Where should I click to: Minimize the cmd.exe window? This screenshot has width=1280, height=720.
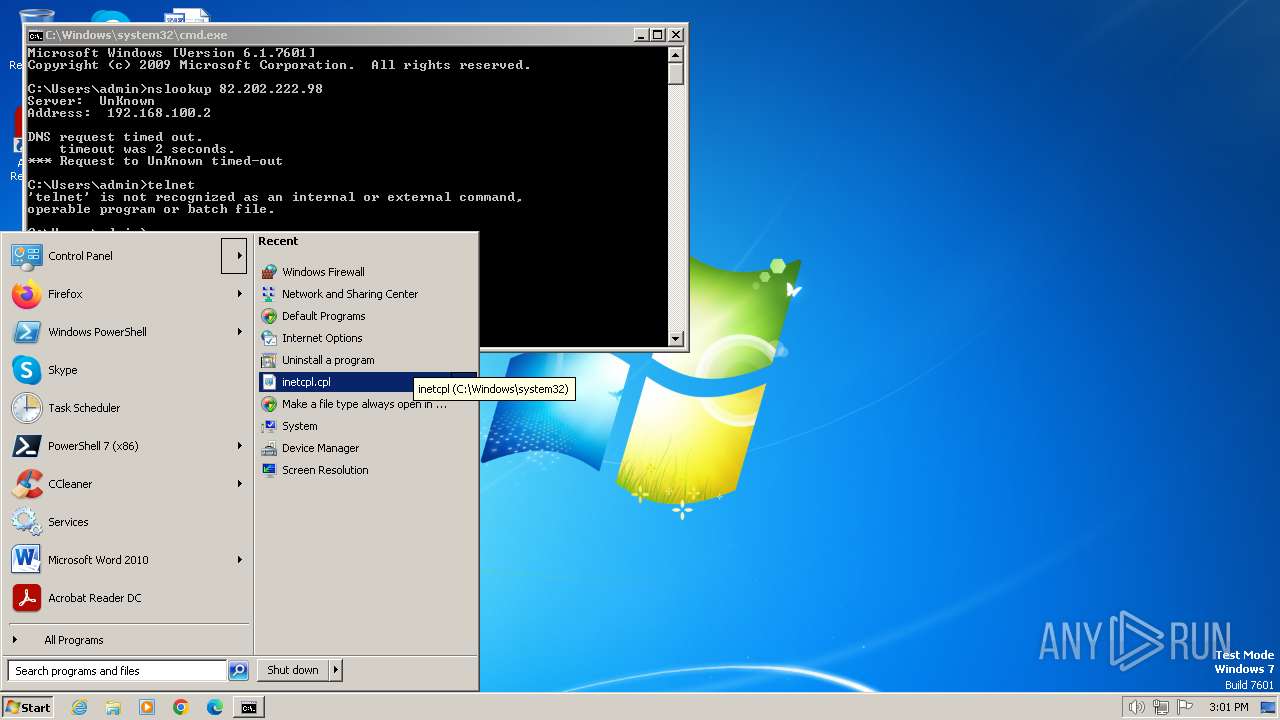tap(641, 35)
